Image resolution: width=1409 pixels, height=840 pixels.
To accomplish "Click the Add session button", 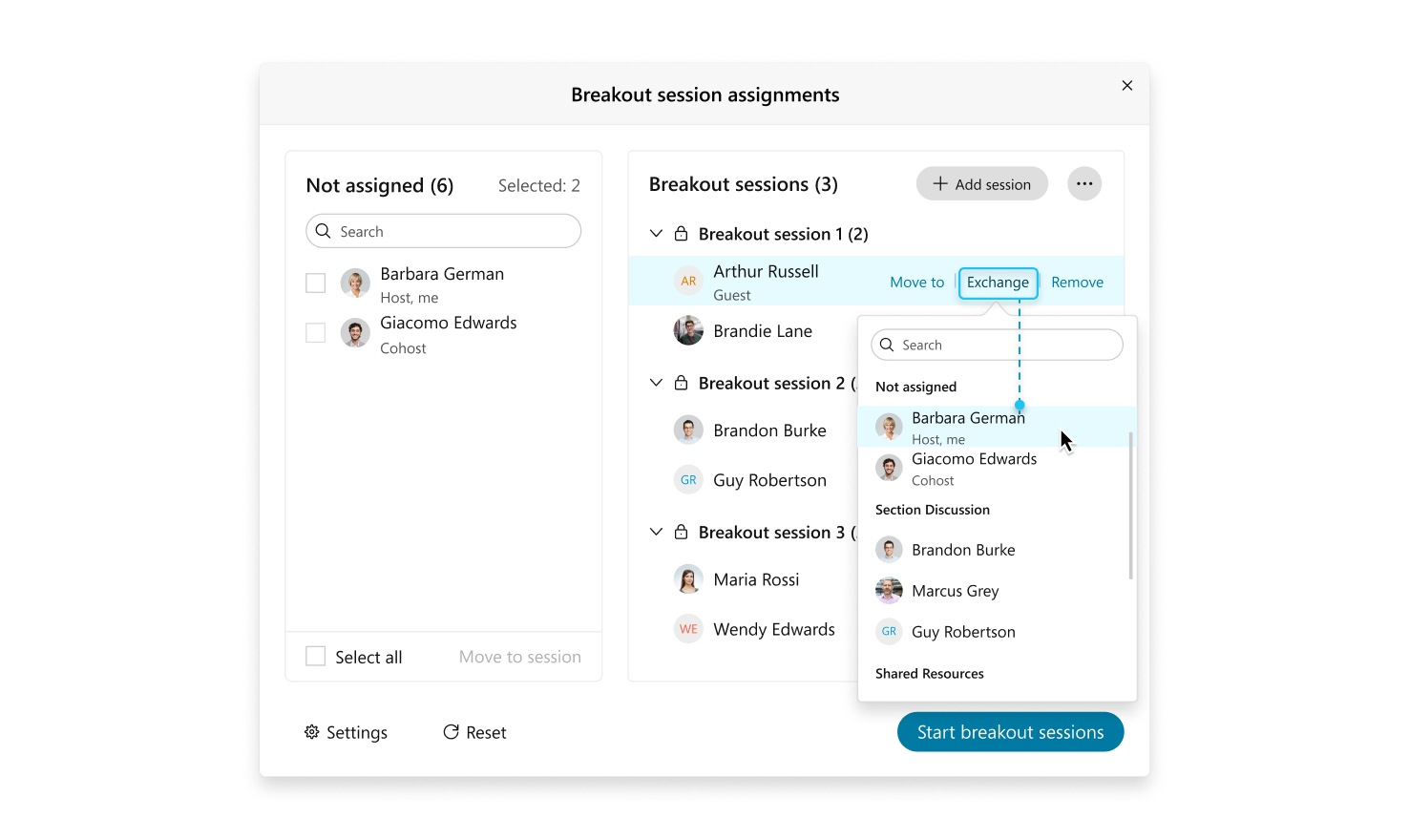I will pos(981,183).
